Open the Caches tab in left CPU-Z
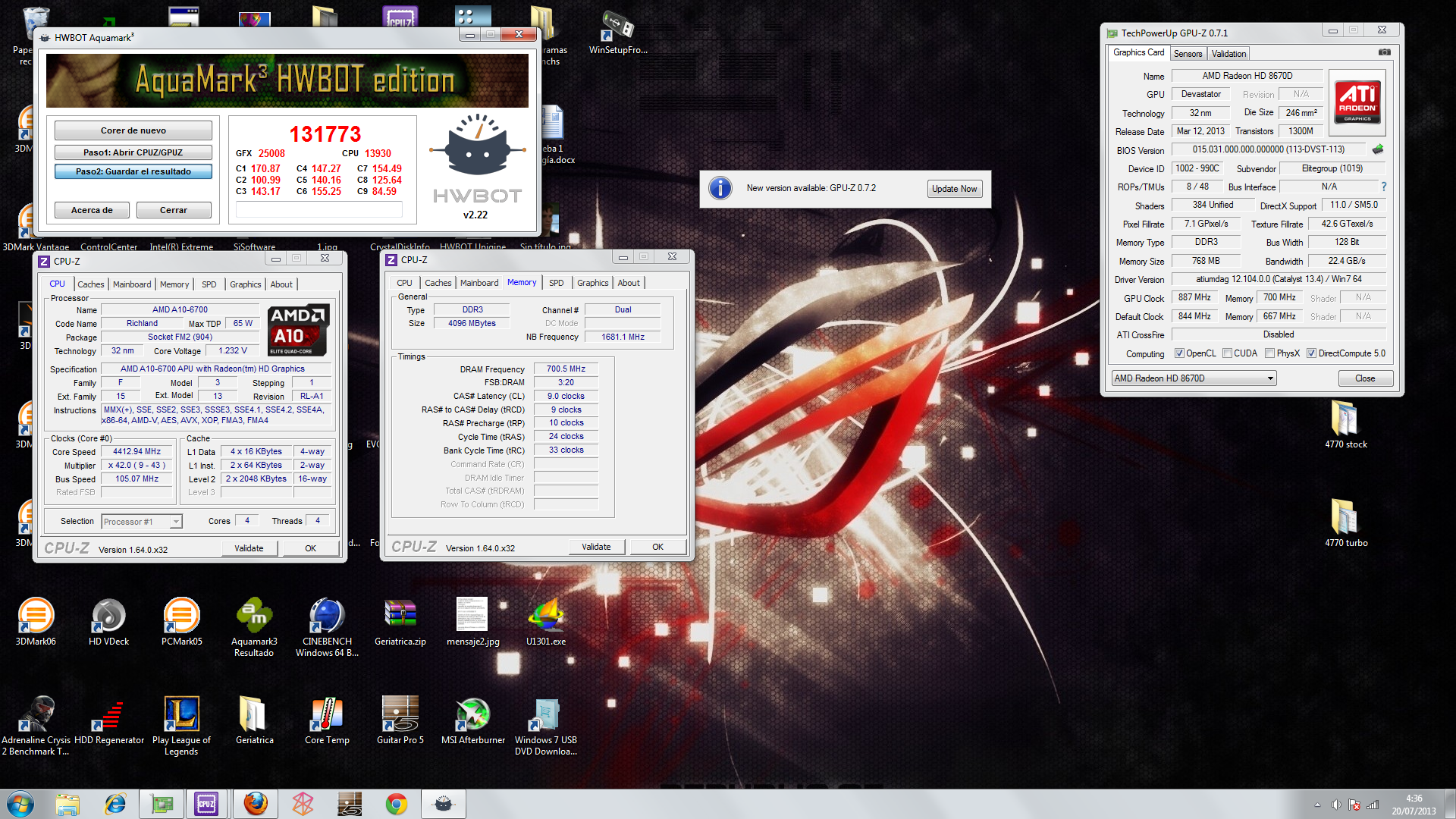 coord(91,284)
